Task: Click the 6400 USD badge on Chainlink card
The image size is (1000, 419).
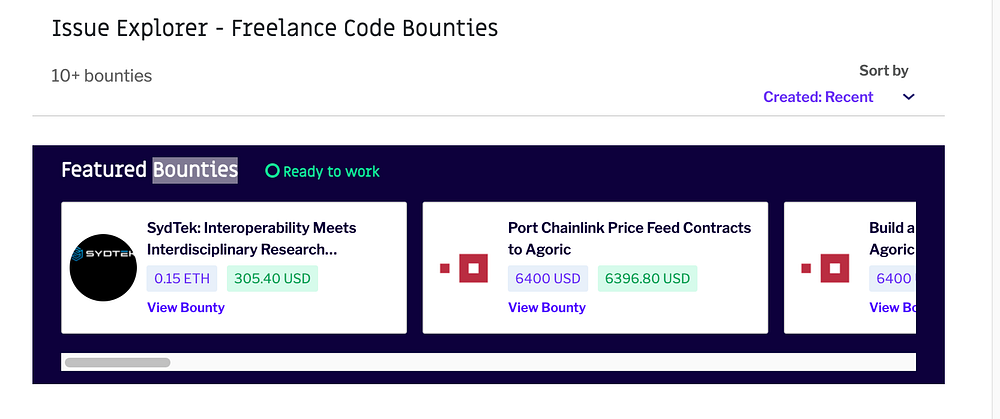Action: (x=548, y=278)
